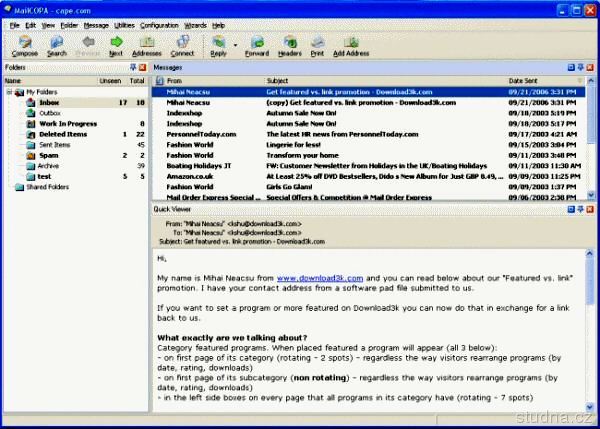Close the Messages panel

click(590, 67)
